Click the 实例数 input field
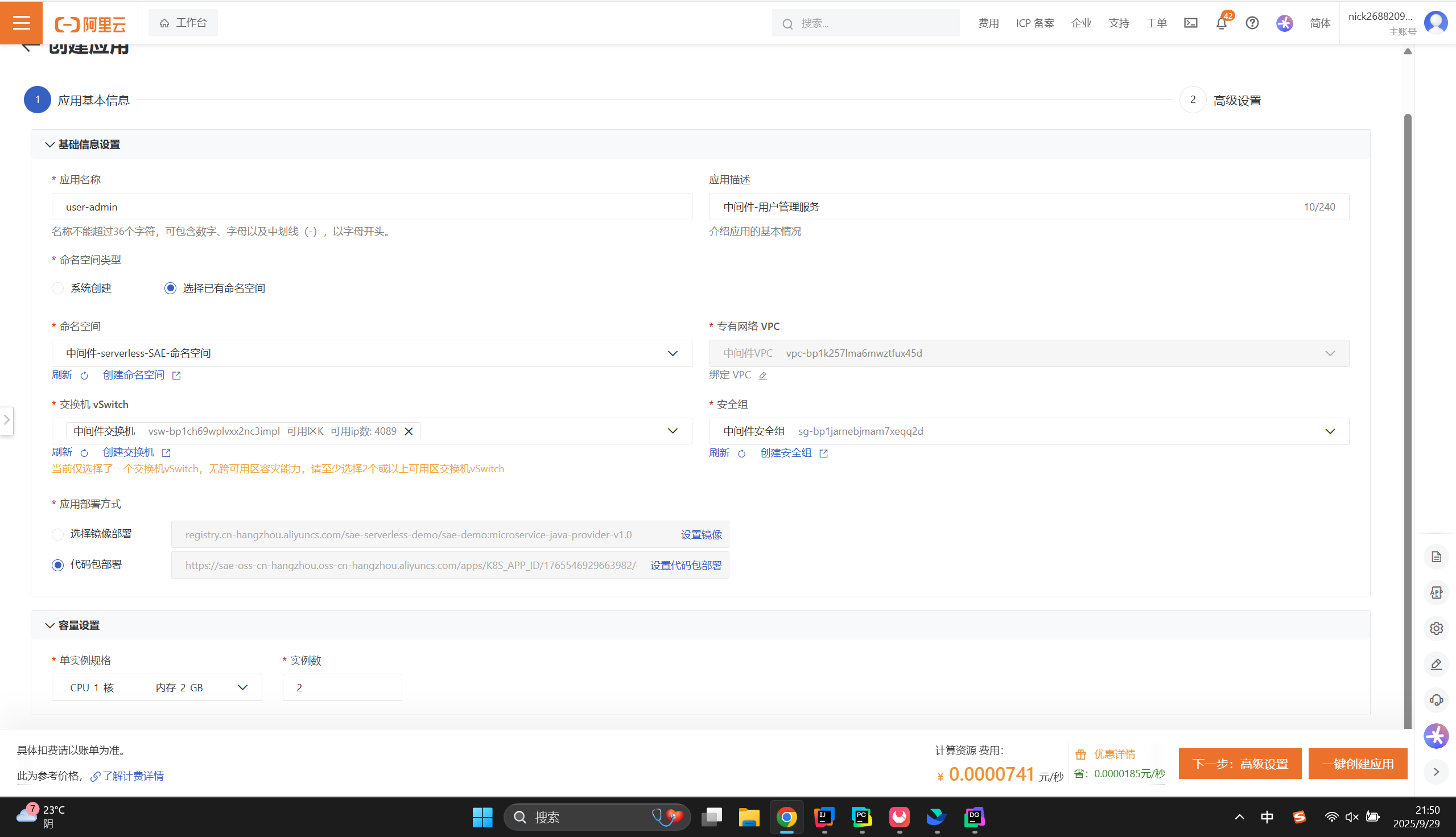This screenshot has height=837, width=1456. 342,687
